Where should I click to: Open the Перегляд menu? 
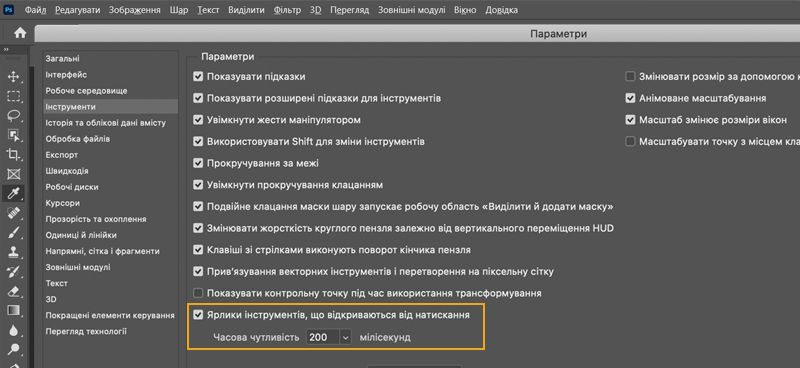pyautogui.click(x=349, y=10)
